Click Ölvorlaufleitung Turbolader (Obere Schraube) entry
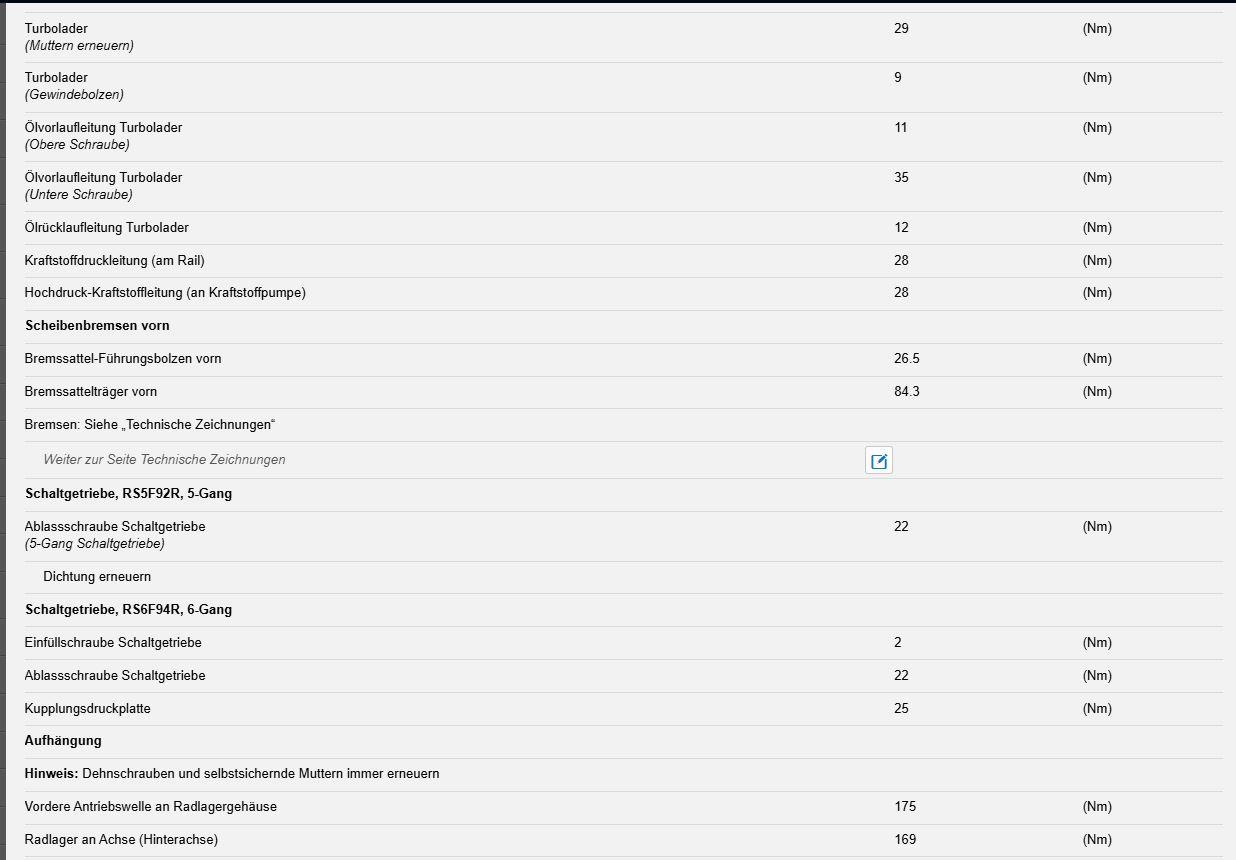Screen dimensions: 1236x860 [x=623, y=137]
